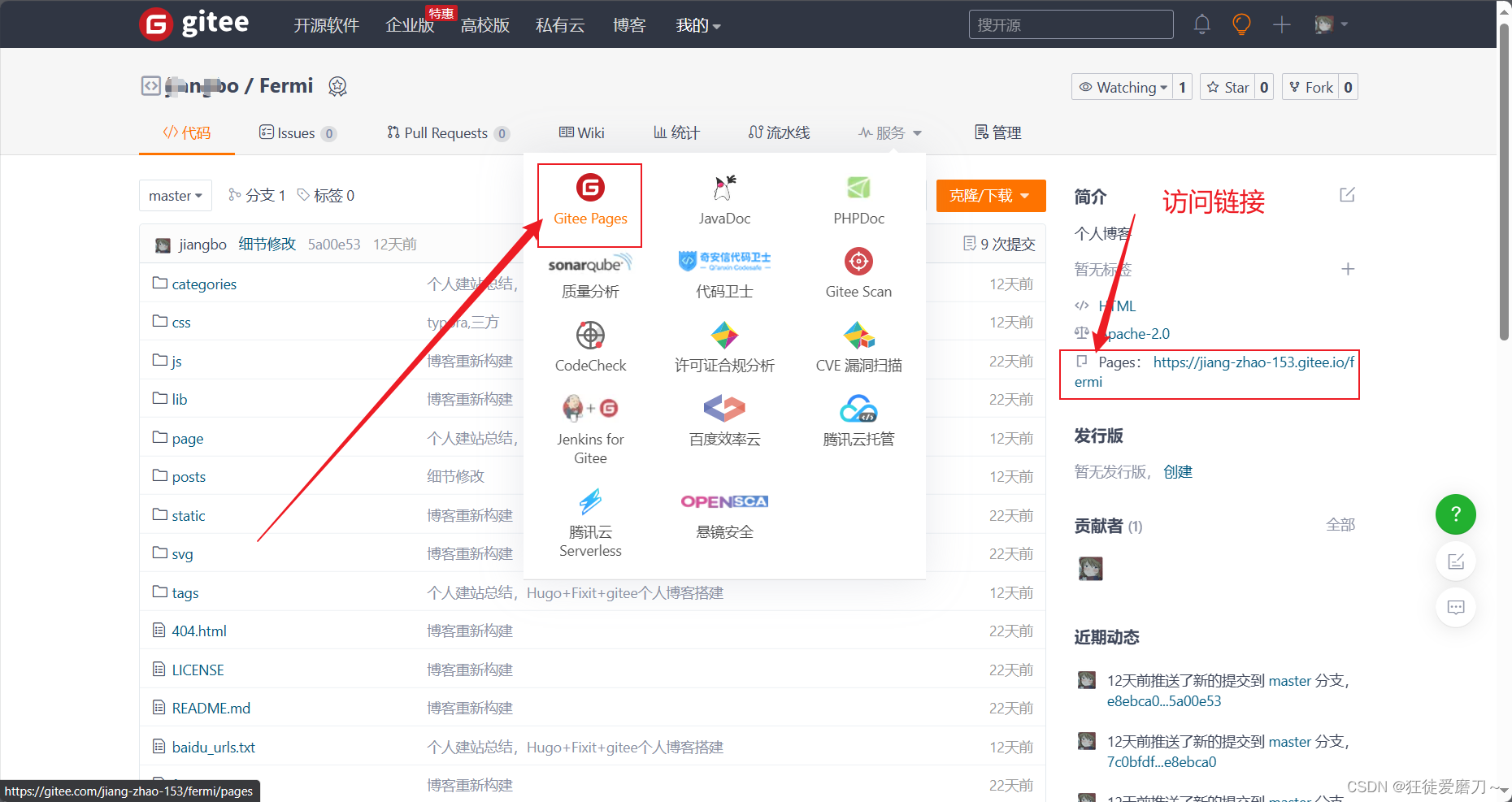Open the categories folder

[204, 284]
